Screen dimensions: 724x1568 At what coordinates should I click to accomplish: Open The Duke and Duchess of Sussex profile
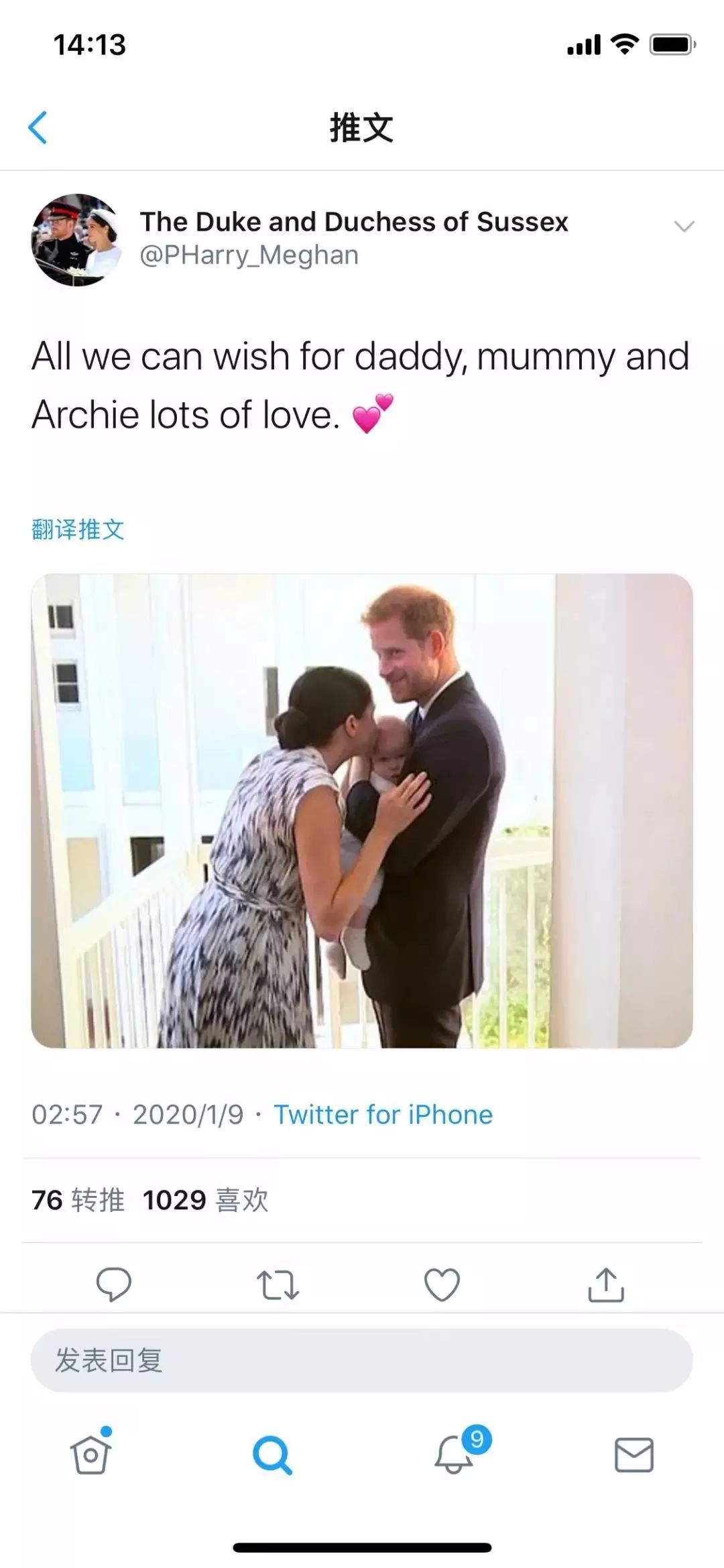(x=353, y=222)
